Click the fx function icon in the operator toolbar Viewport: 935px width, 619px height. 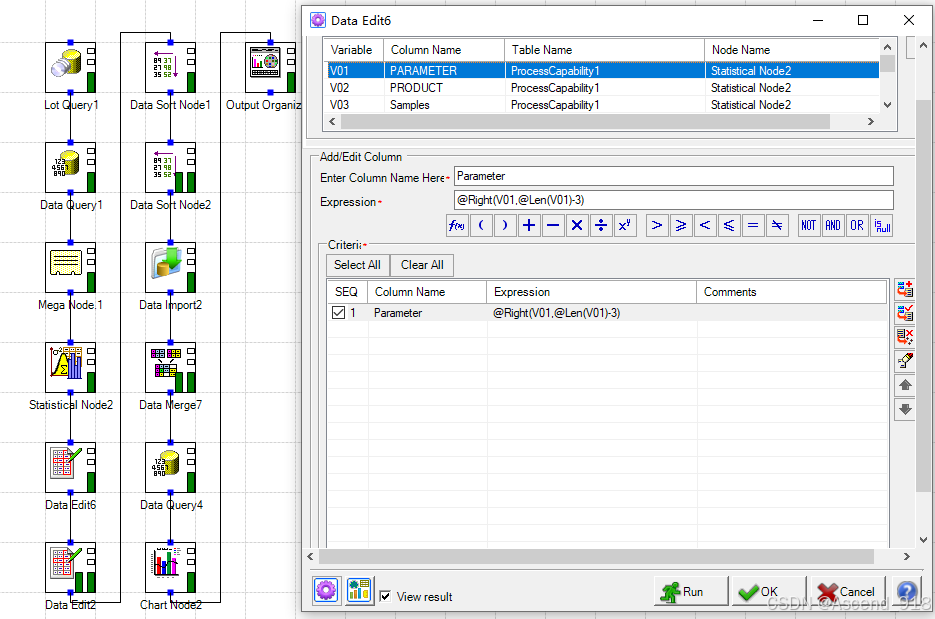456,225
